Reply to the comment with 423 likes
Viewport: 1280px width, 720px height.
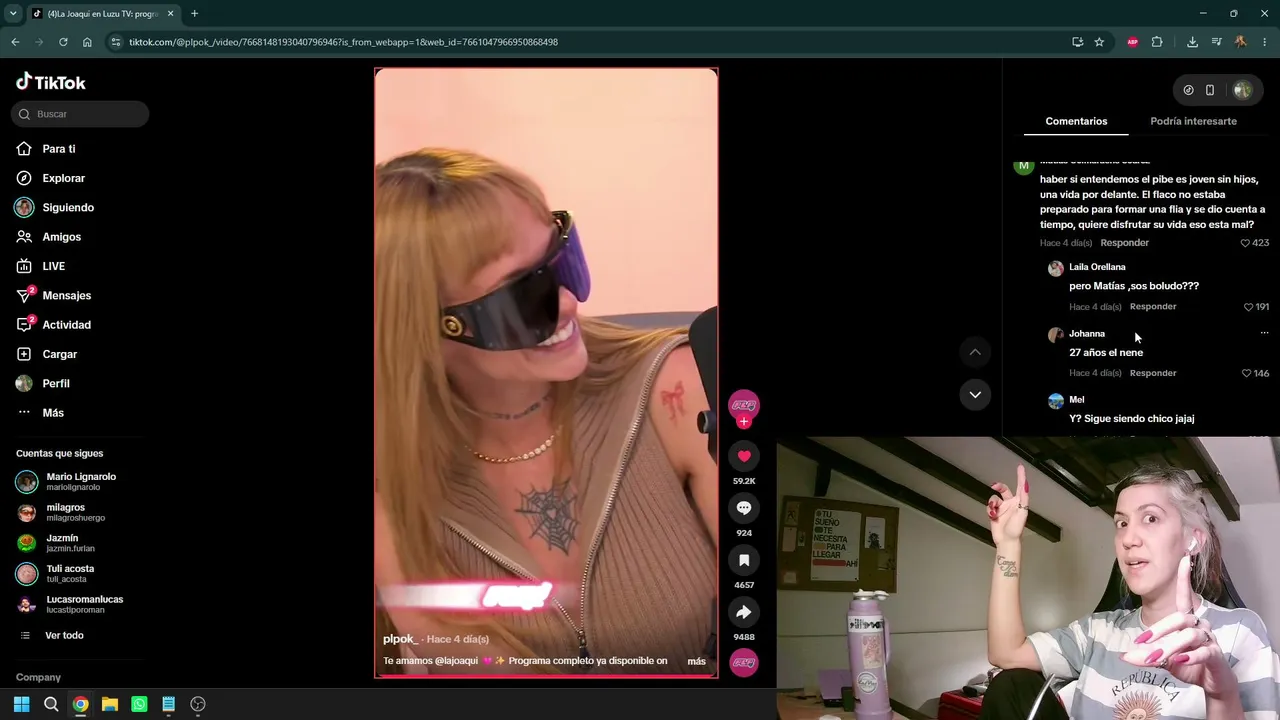pos(1124,243)
